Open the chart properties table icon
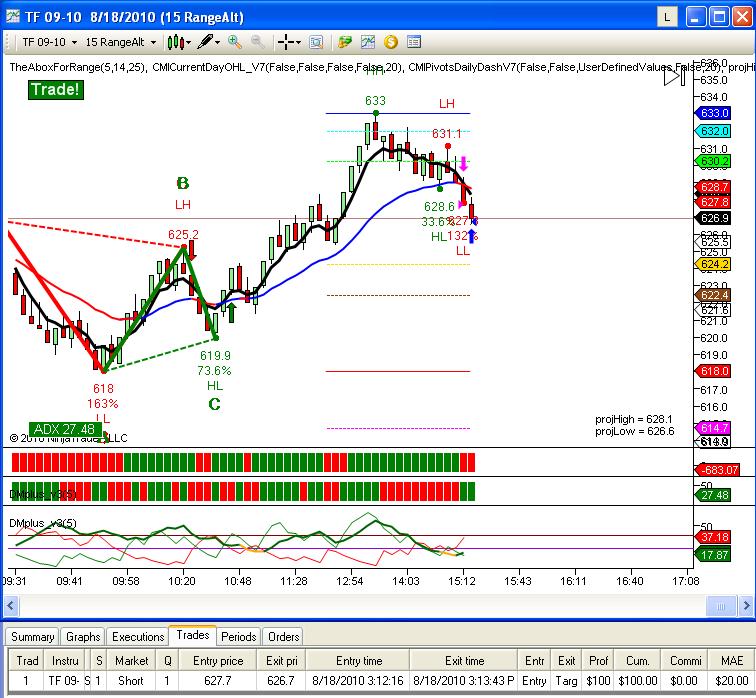756x698 pixels. [x=414, y=42]
